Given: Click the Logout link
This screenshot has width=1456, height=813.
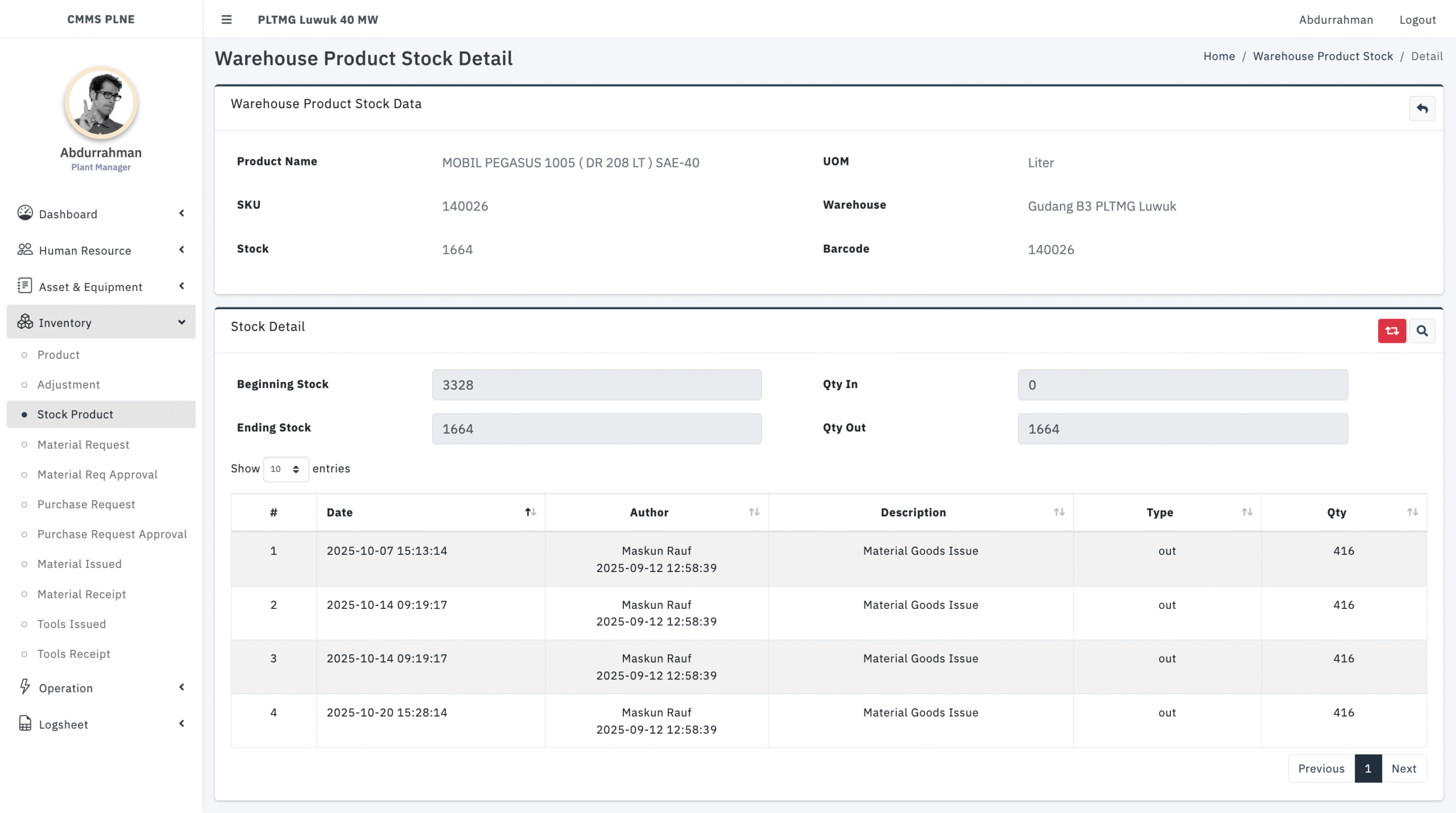Looking at the screenshot, I should click(x=1417, y=20).
